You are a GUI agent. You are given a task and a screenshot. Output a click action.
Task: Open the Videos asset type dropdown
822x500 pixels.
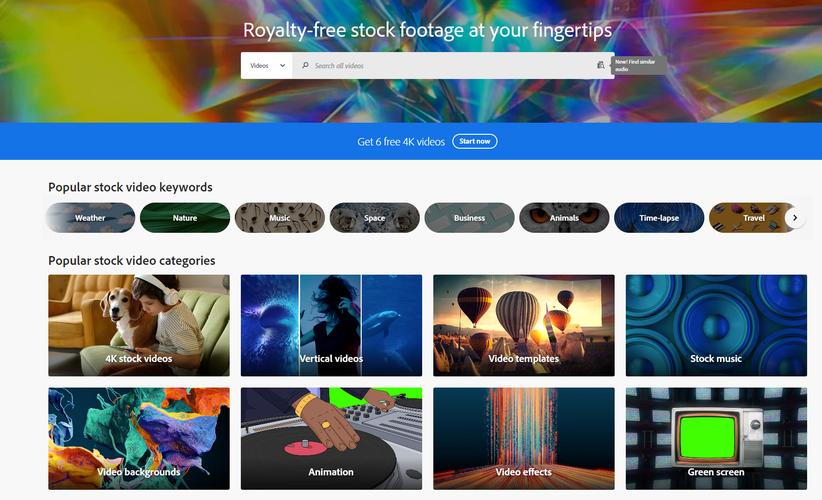[267, 66]
